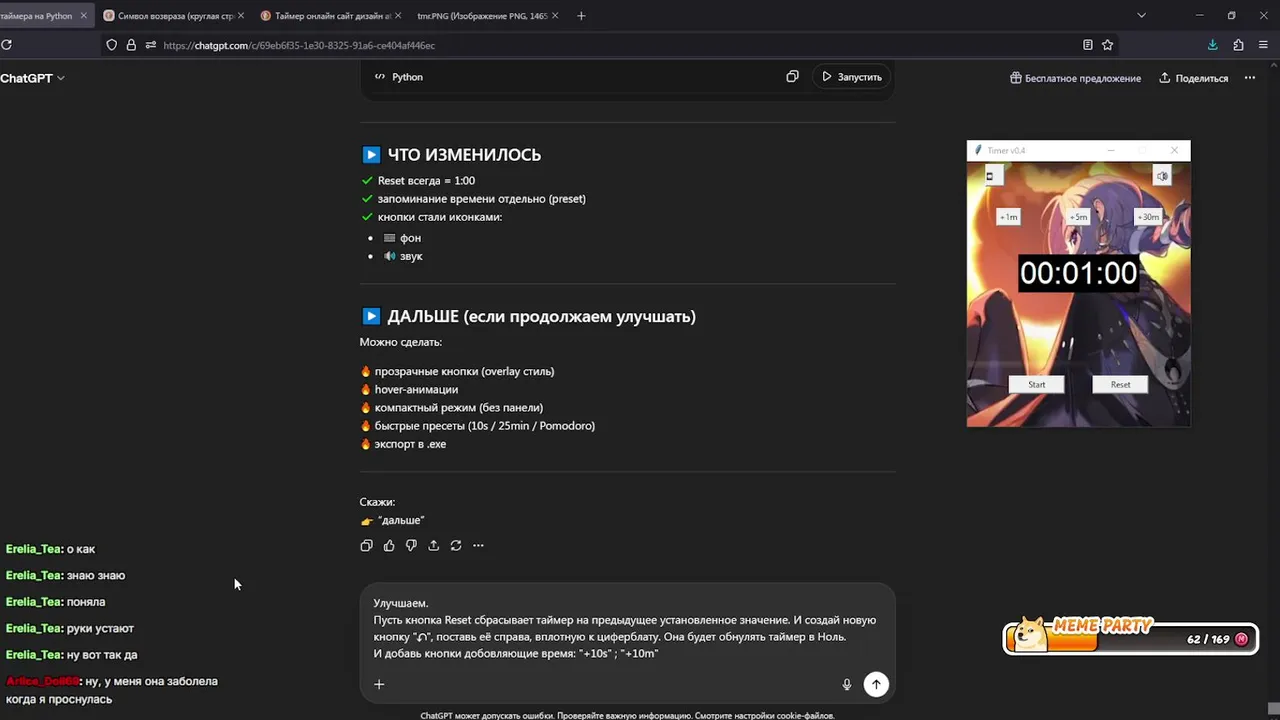Share the response via upload icon
Screen dimensions: 1280x720
pyautogui.click(x=433, y=546)
